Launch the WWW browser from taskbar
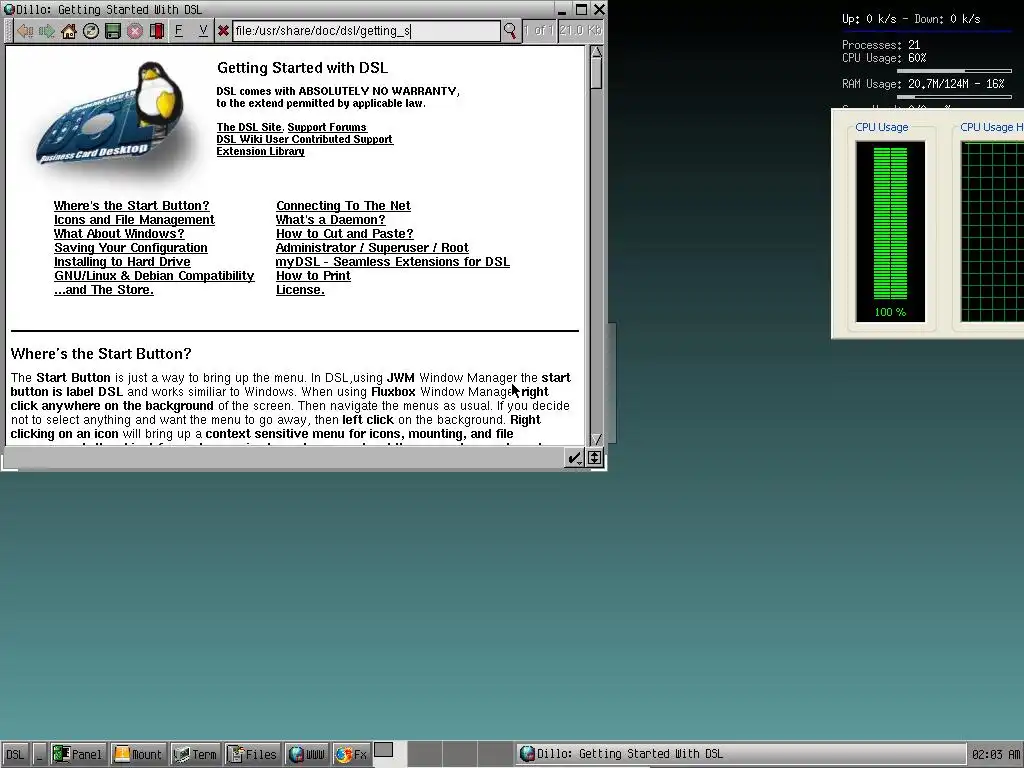Screen dimensions: 1024x768 (x=307, y=754)
